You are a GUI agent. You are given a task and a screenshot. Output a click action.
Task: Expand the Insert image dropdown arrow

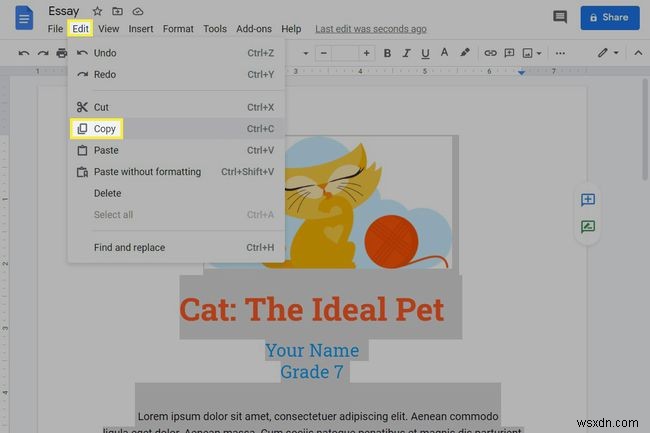tap(539, 53)
